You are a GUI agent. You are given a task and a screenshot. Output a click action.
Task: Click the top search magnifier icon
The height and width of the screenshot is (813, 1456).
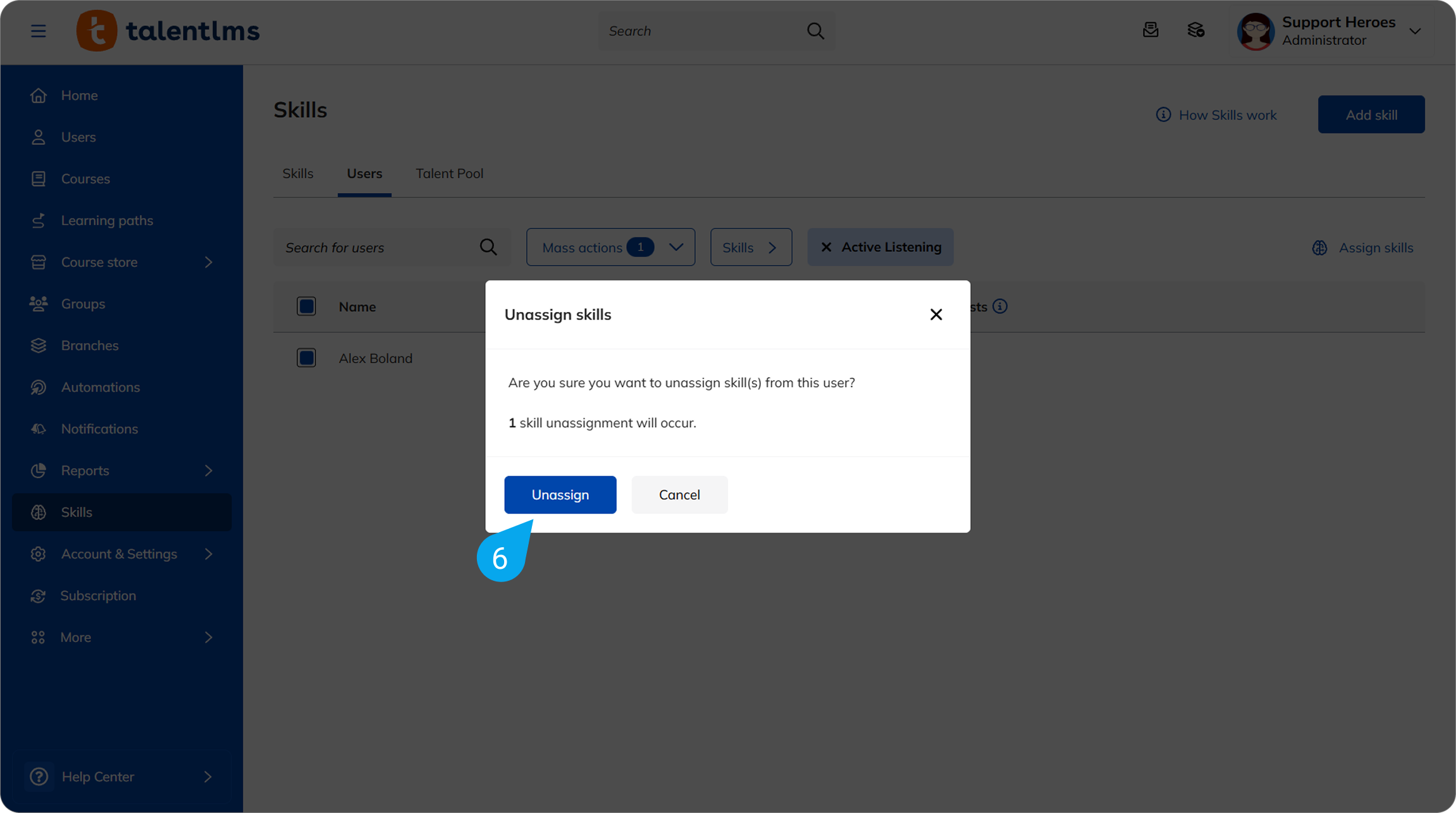(x=815, y=31)
